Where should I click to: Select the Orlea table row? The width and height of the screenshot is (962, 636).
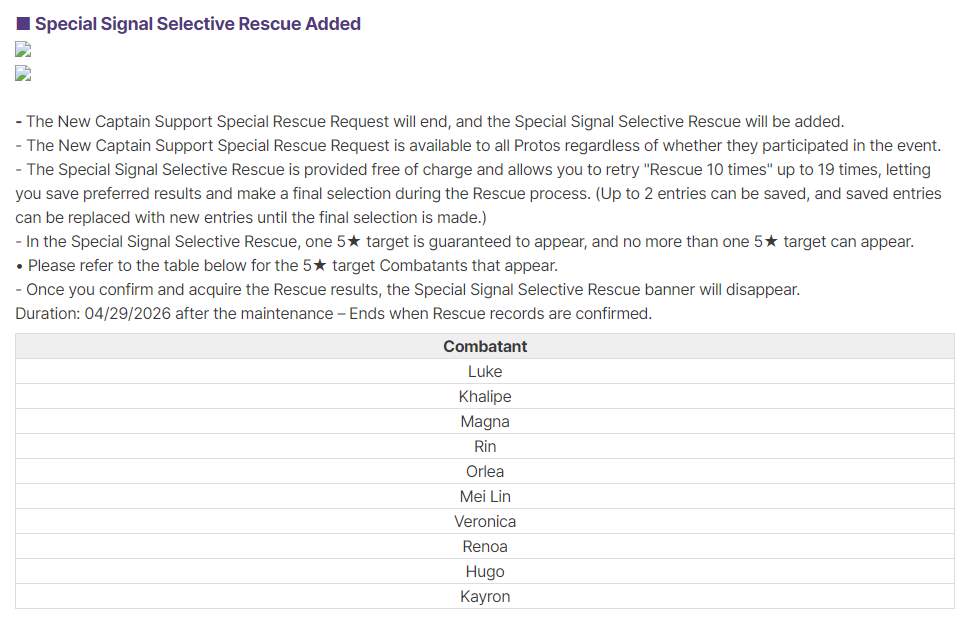pos(485,472)
